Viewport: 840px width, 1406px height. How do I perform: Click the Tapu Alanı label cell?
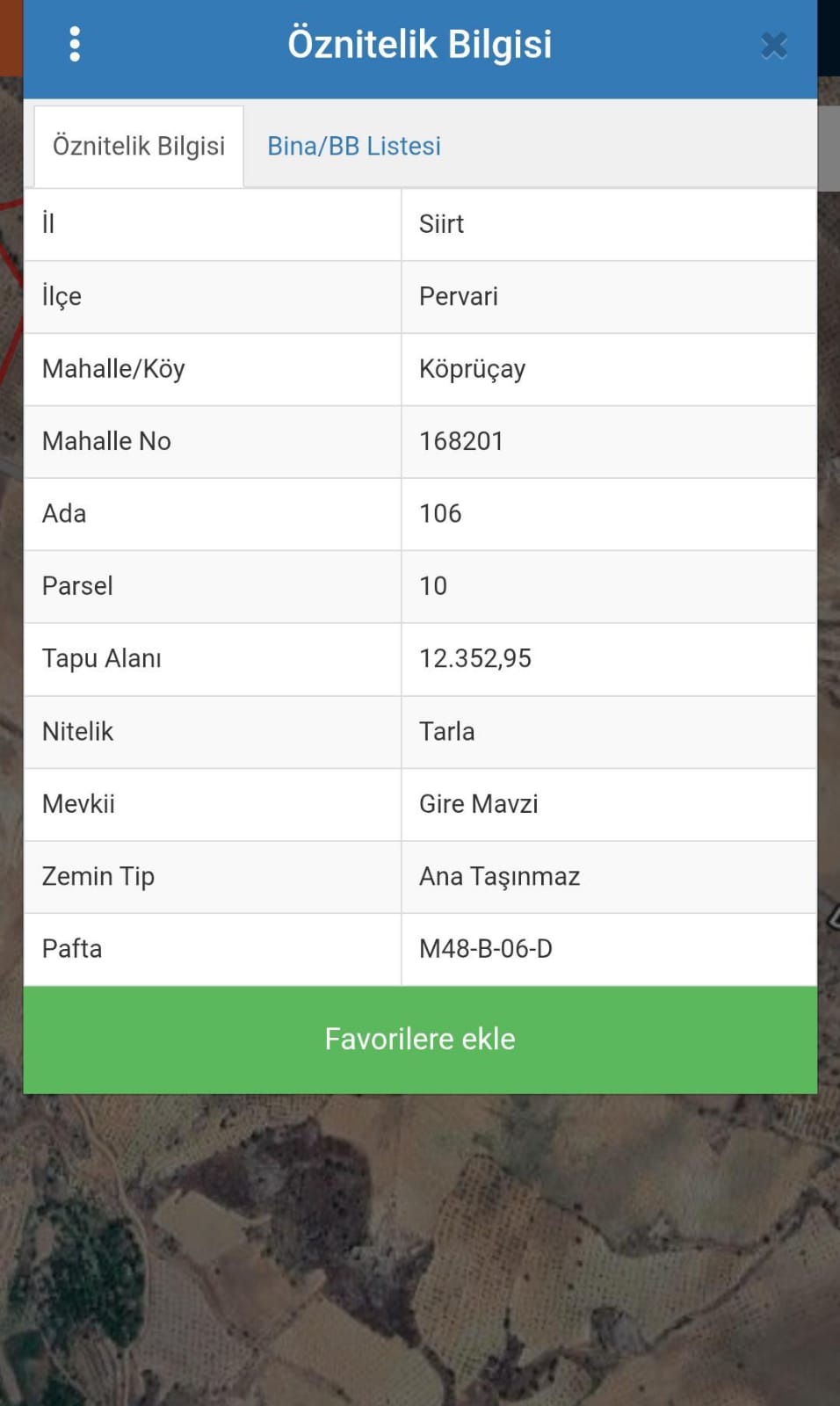coord(213,659)
